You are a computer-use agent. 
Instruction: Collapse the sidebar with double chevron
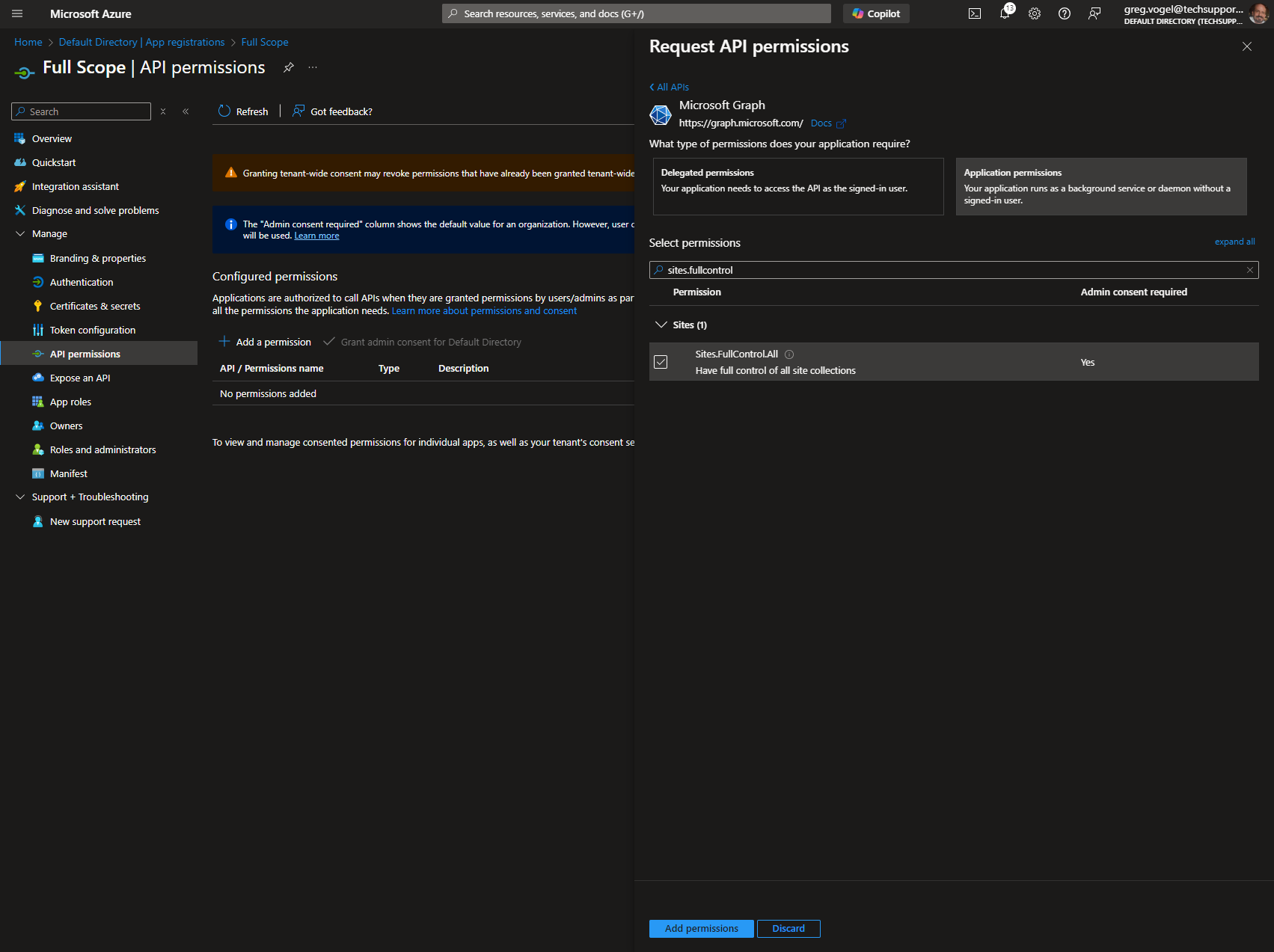[x=186, y=111]
